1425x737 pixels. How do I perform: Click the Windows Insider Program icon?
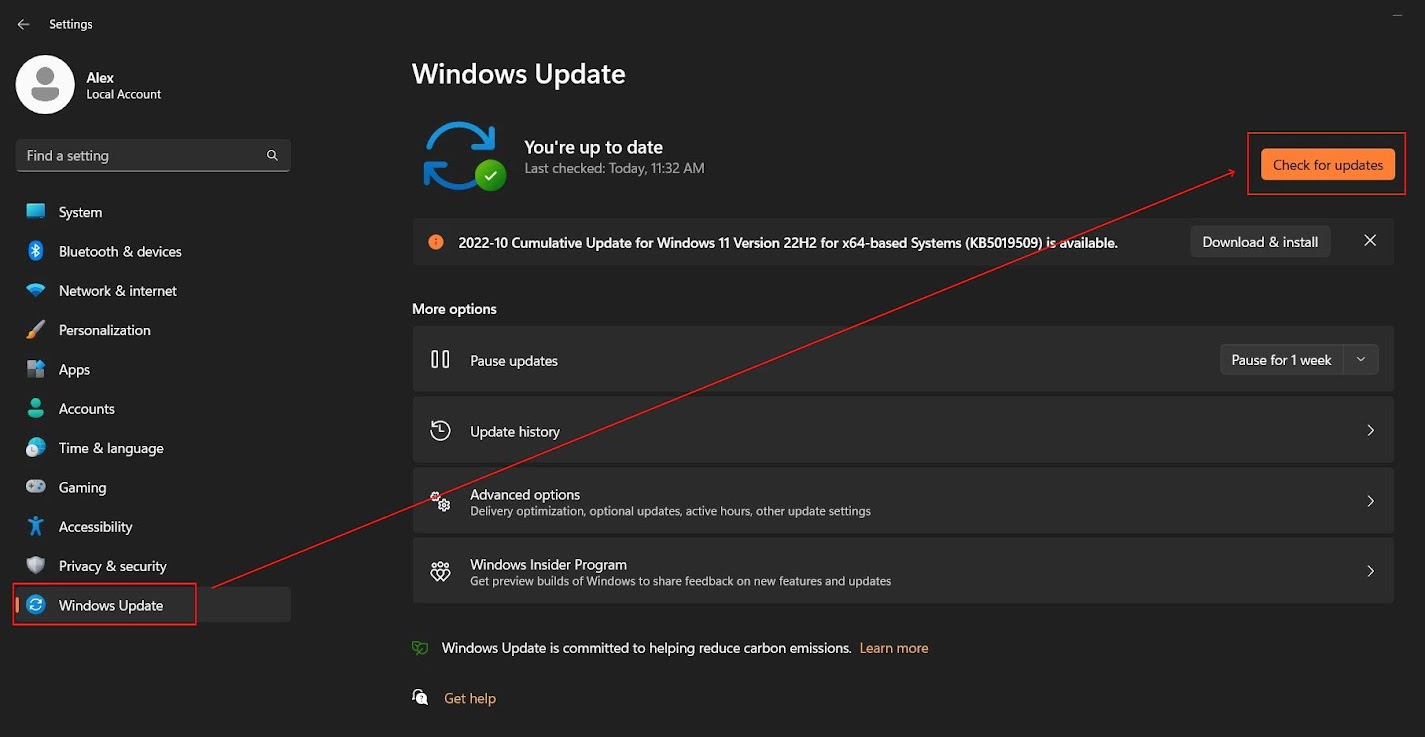click(440, 571)
